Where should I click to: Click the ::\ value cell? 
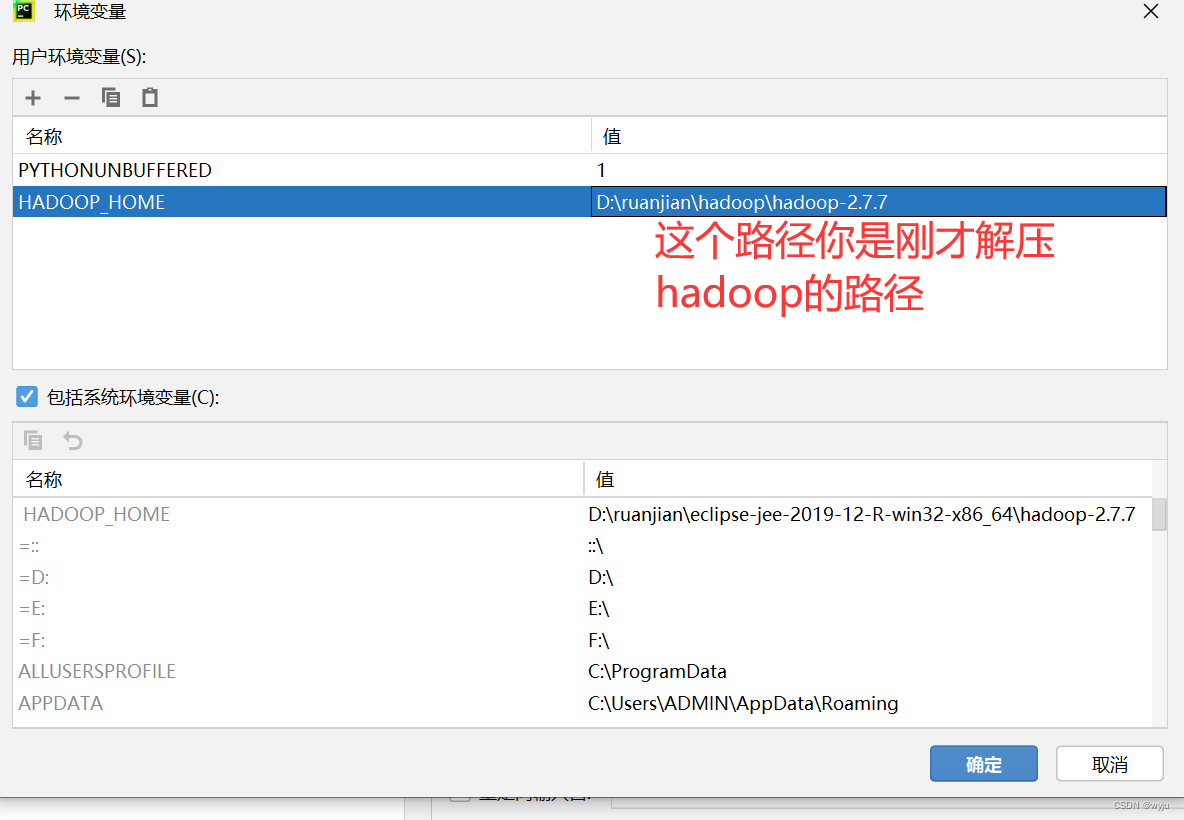596,546
